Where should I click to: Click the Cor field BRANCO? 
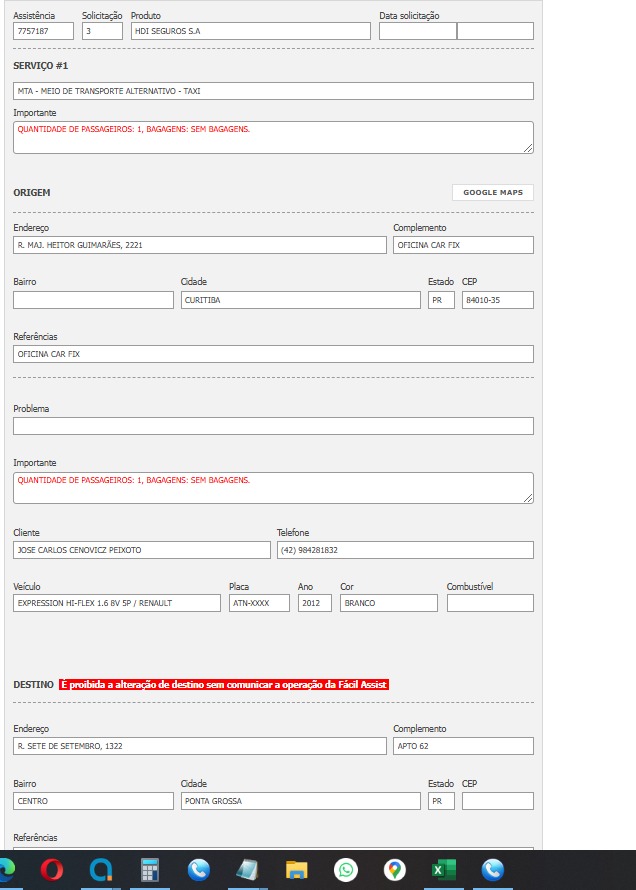click(389, 603)
